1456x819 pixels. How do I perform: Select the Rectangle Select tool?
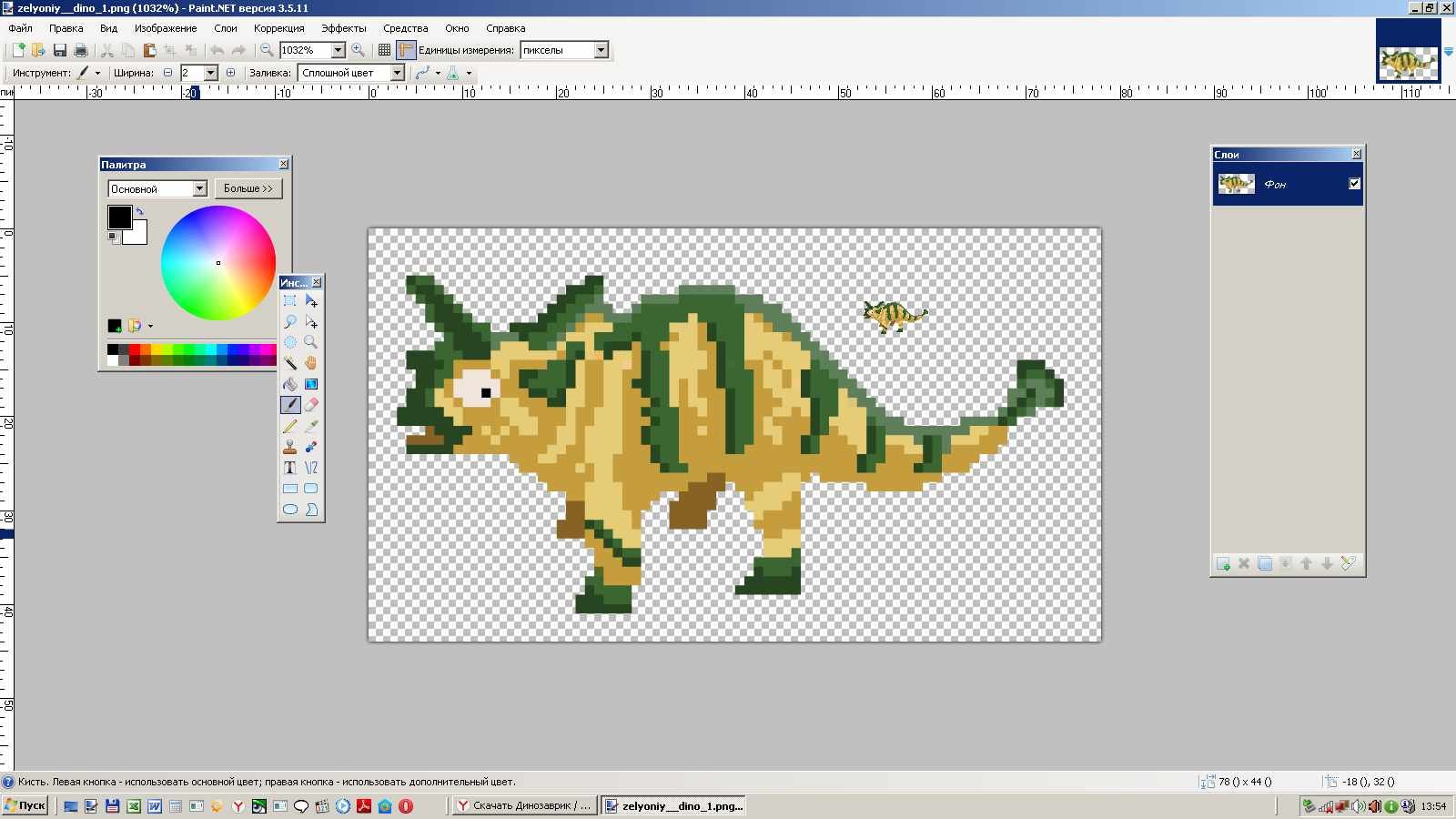[x=290, y=300]
